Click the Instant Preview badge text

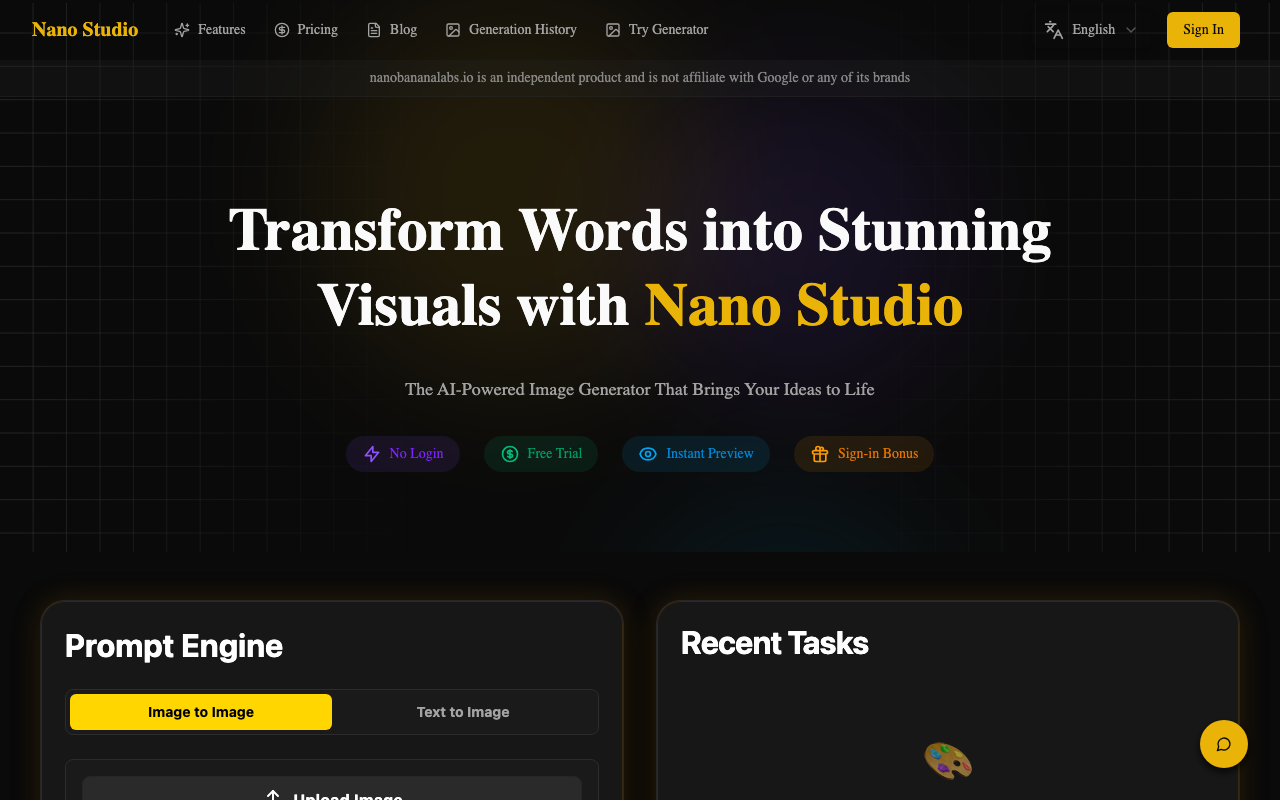tap(710, 454)
